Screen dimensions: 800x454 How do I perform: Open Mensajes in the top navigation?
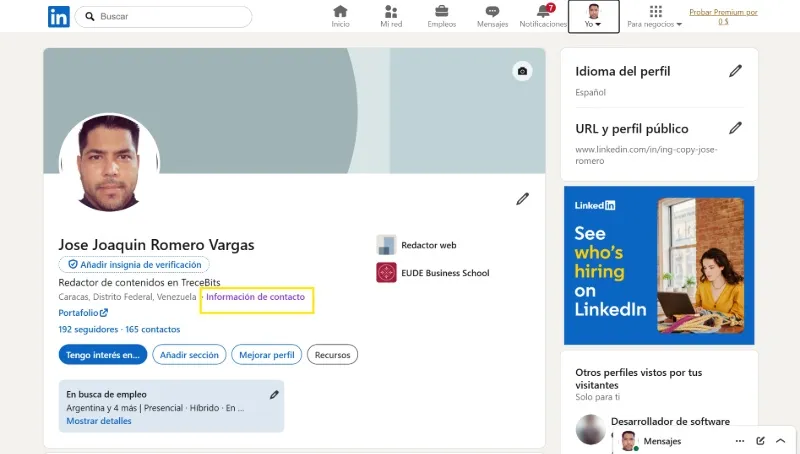click(492, 16)
